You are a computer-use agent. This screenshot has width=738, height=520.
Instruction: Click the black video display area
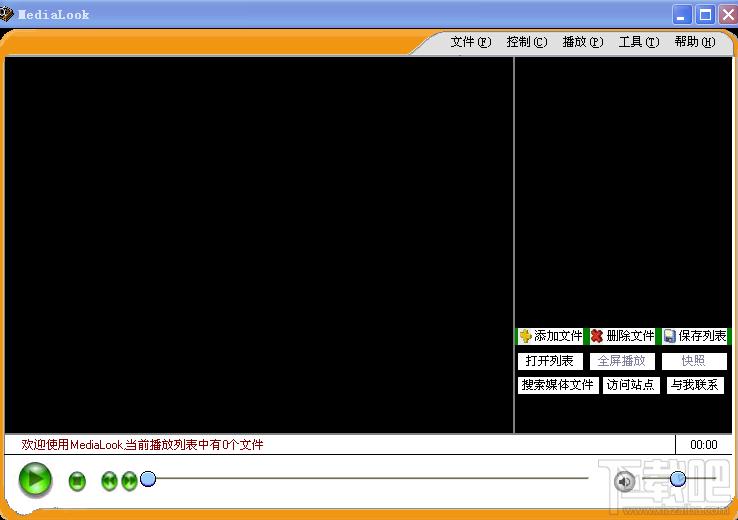click(x=259, y=245)
